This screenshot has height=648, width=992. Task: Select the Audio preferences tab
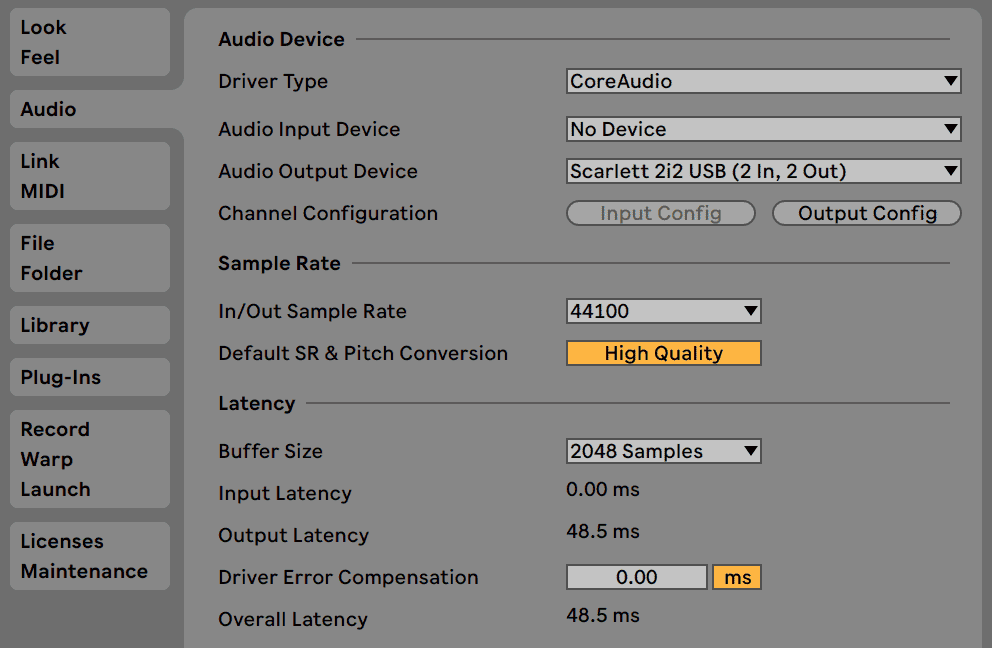click(x=90, y=109)
